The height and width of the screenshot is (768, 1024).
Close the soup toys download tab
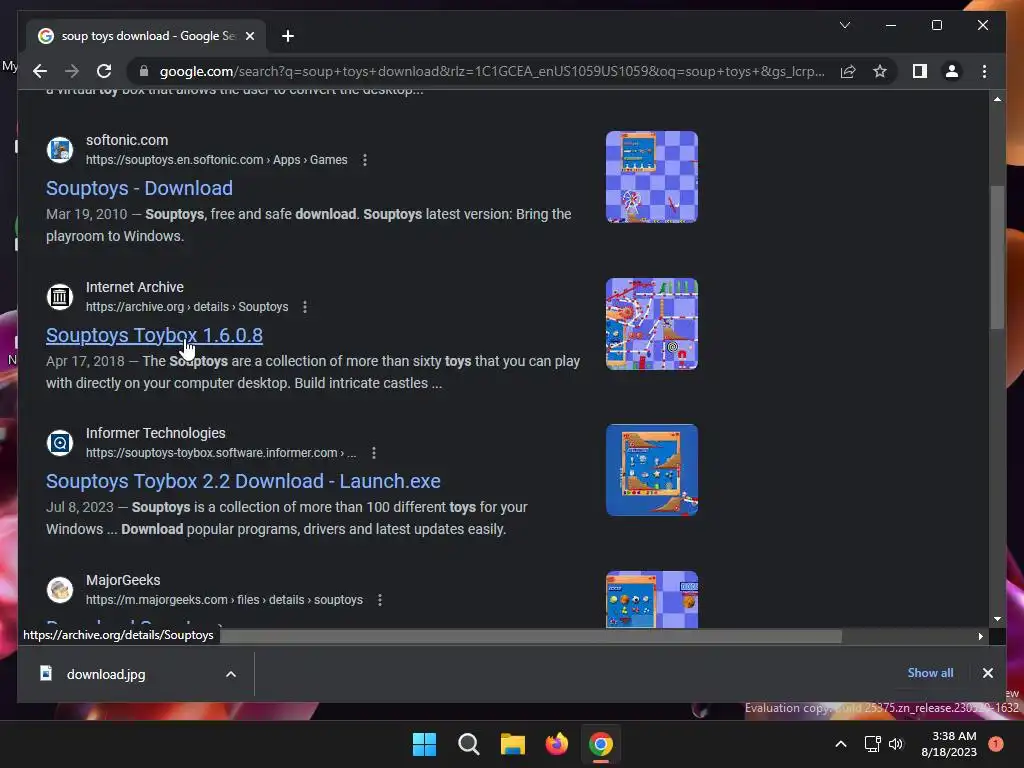click(x=249, y=36)
